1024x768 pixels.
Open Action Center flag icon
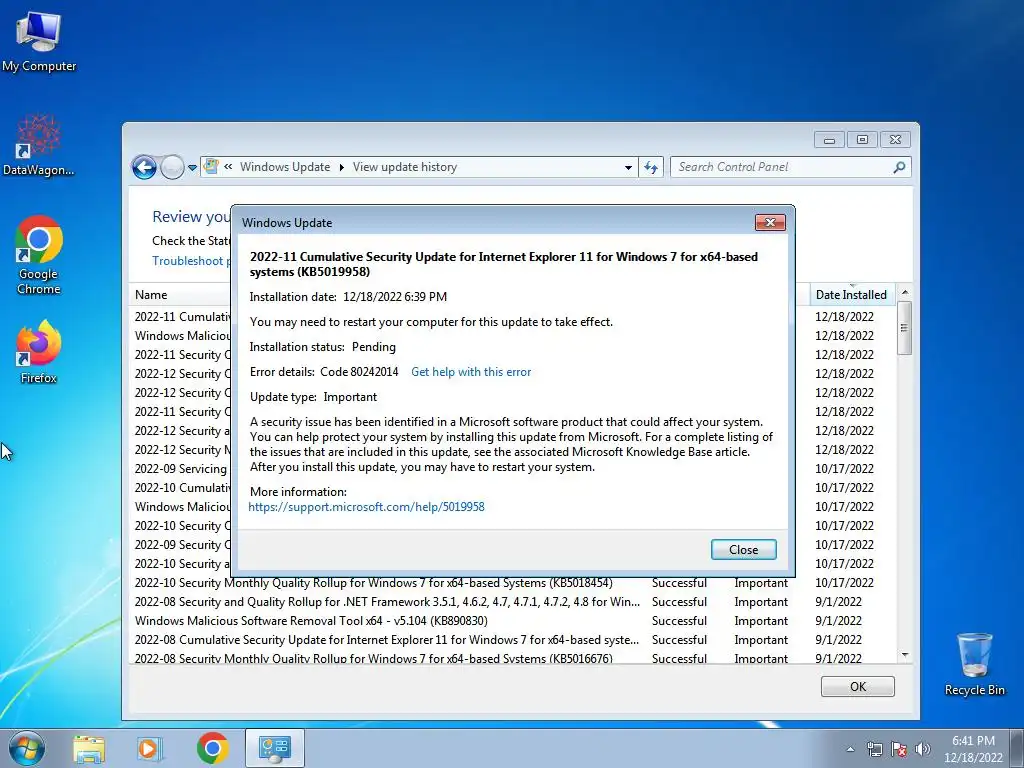pyautogui.click(x=899, y=749)
